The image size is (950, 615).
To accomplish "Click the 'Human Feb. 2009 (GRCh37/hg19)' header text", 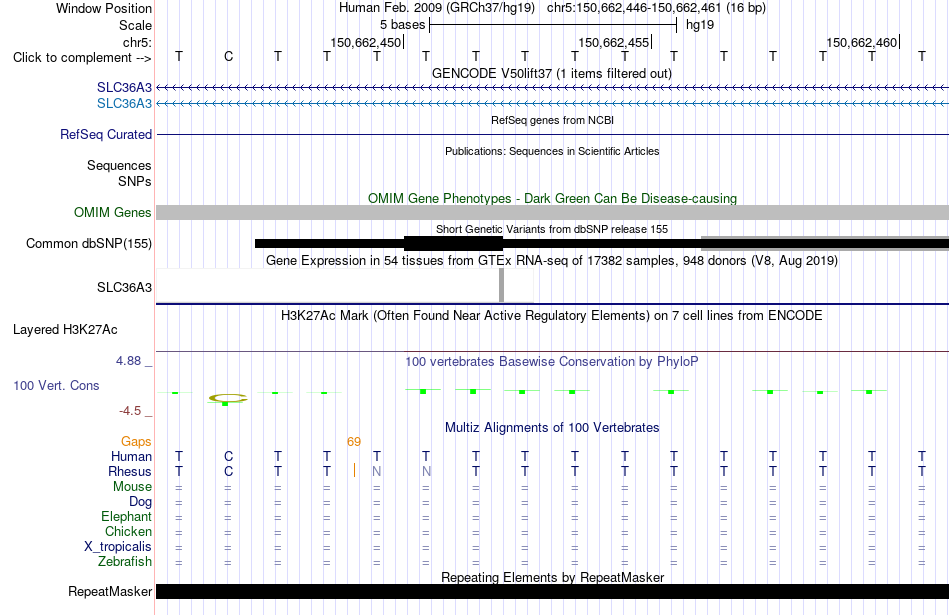I will pyautogui.click(x=437, y=8).
